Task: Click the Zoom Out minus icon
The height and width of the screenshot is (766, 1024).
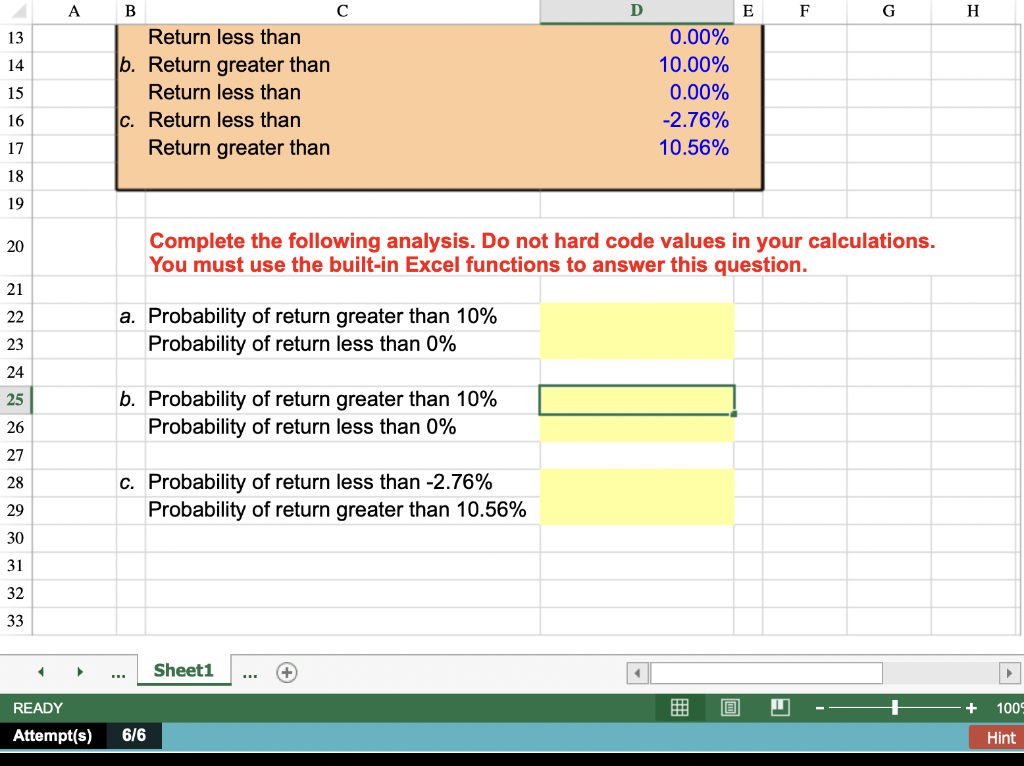Action: click(818, 707)
